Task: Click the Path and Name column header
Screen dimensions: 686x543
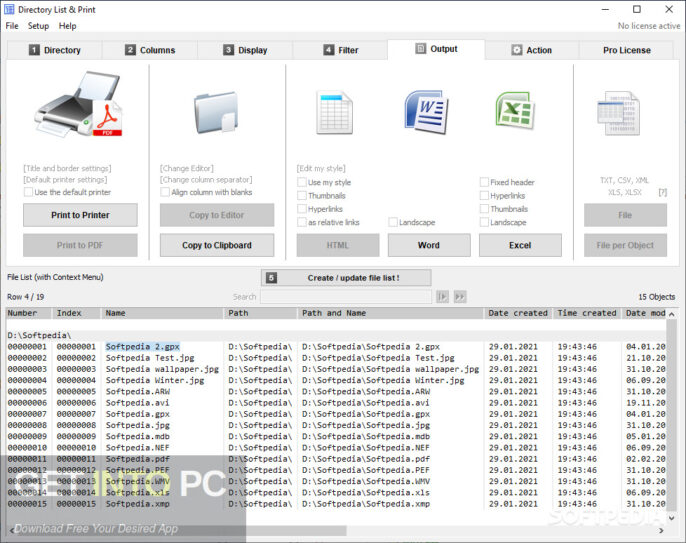Action: pos(391,313)
